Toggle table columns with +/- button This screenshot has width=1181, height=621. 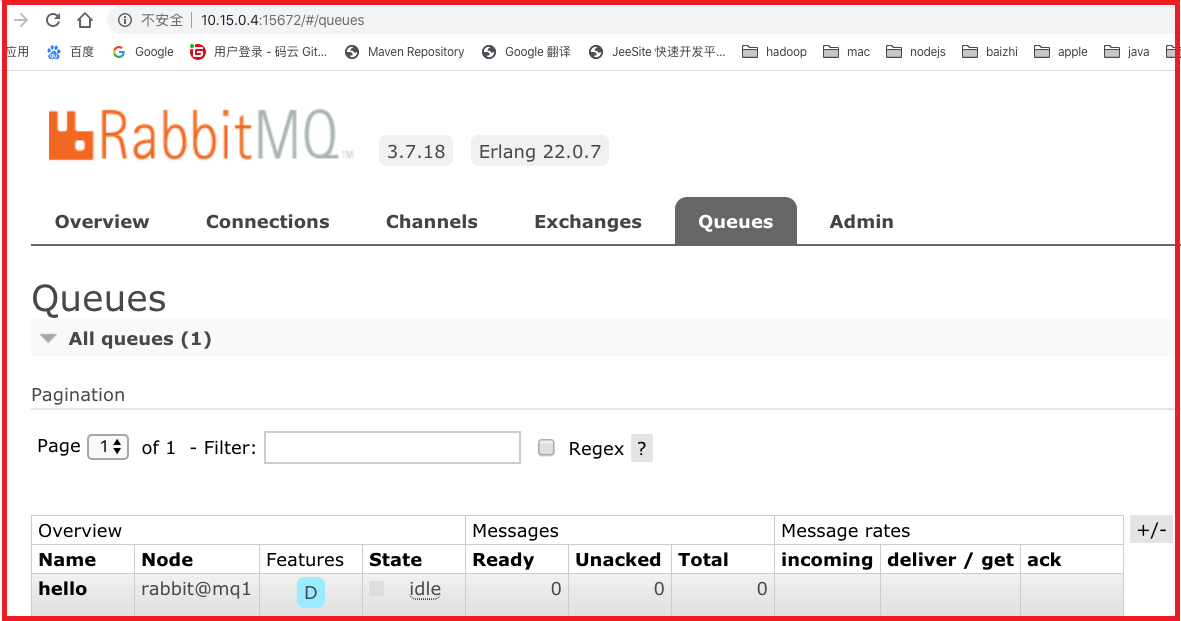point(1152,530)
